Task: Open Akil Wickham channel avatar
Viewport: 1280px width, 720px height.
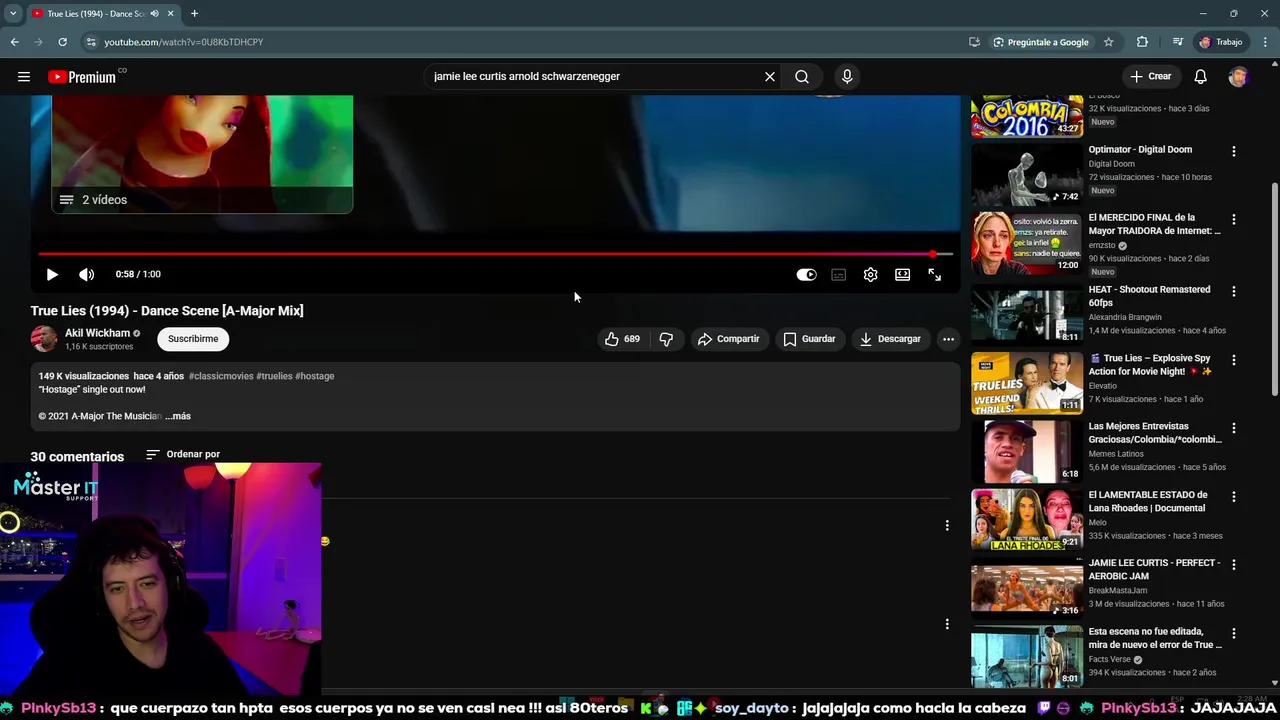Action: [x=44, y=339]
